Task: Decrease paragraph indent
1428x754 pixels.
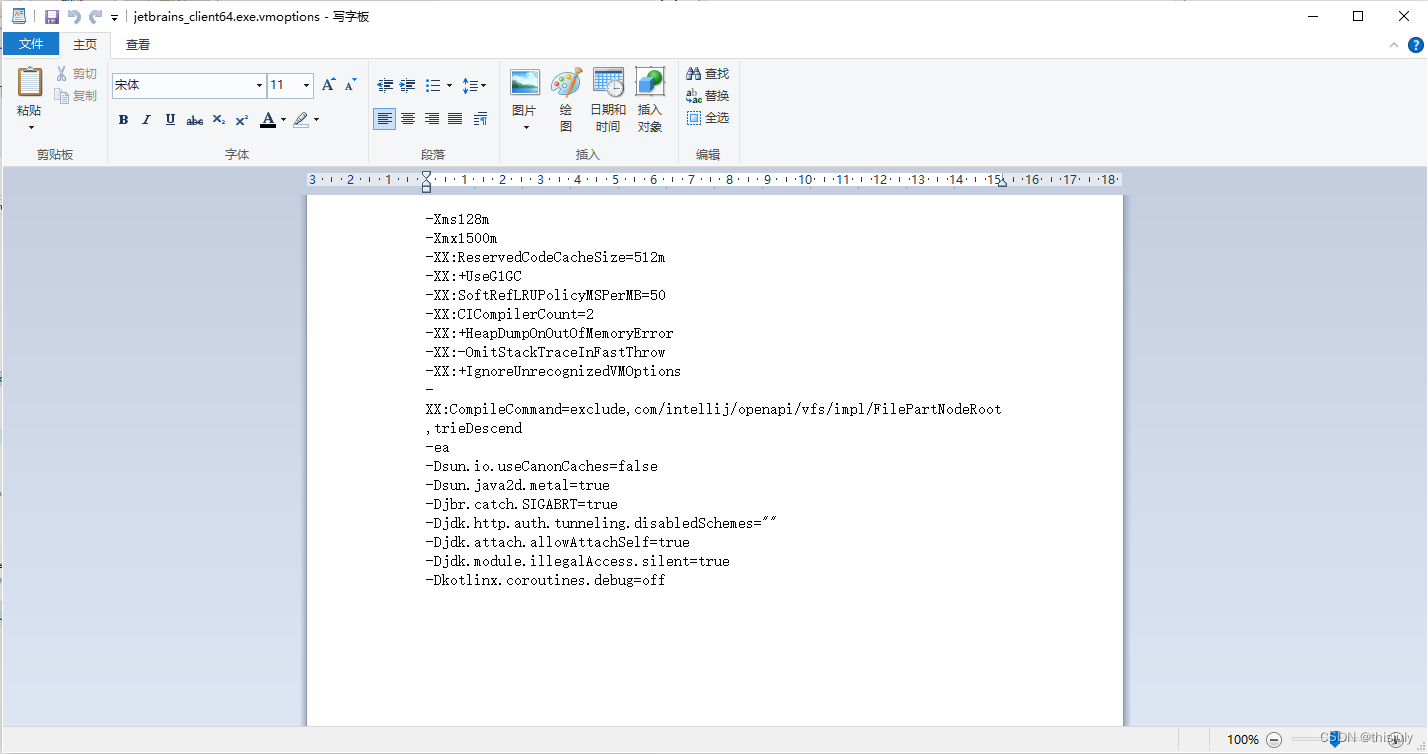Action: click(x=385, y=85)
